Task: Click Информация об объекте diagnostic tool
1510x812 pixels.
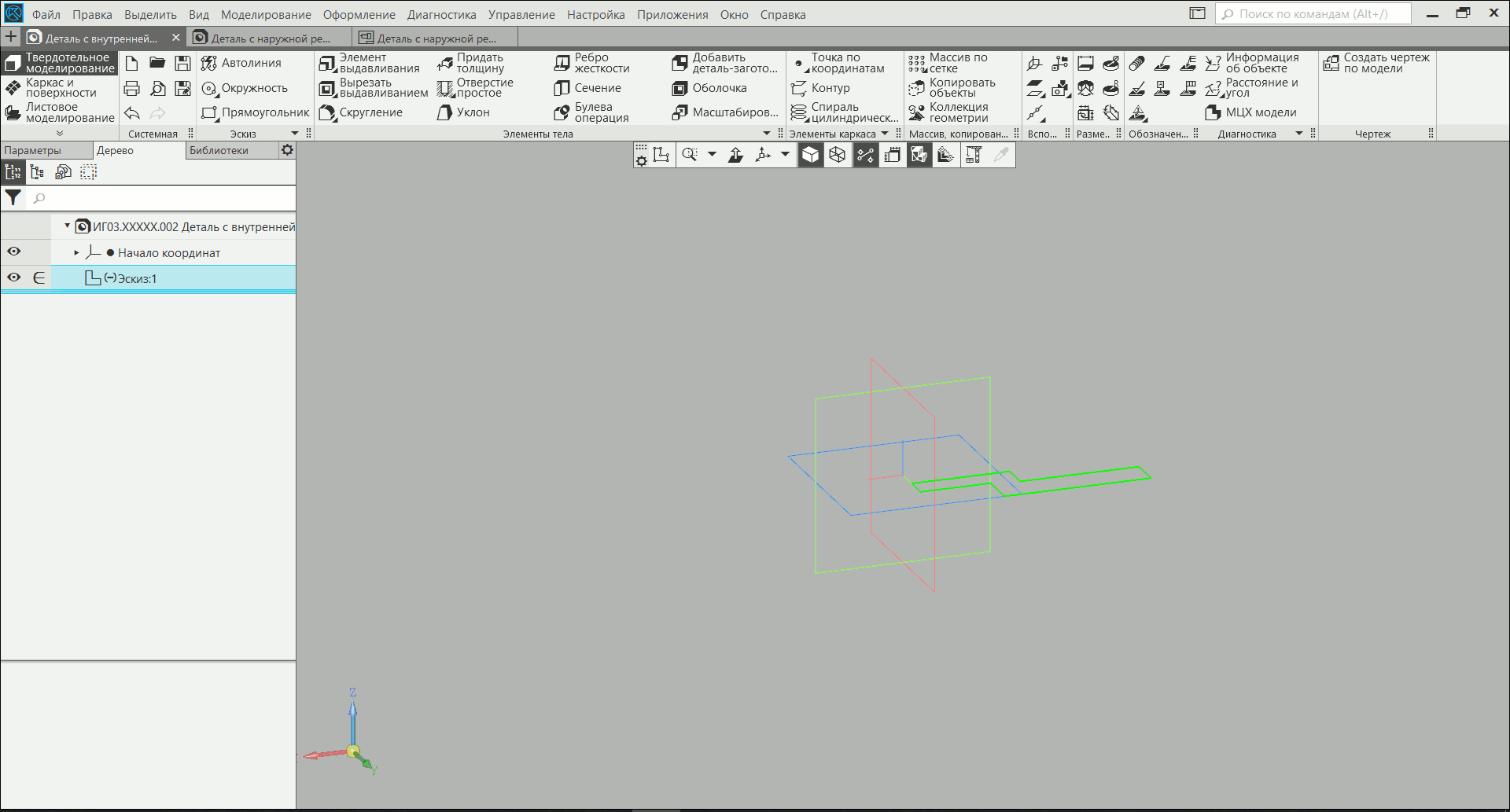Action: [1252, 63]
